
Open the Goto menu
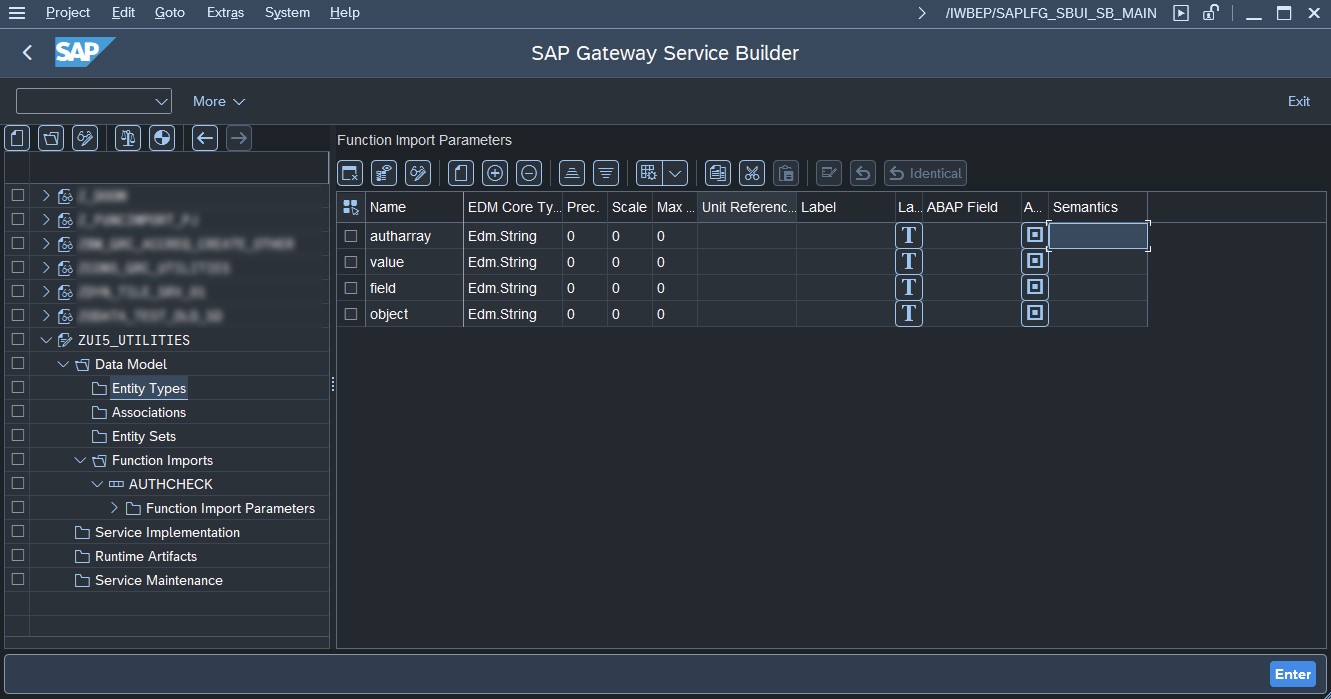click(170, 13)
